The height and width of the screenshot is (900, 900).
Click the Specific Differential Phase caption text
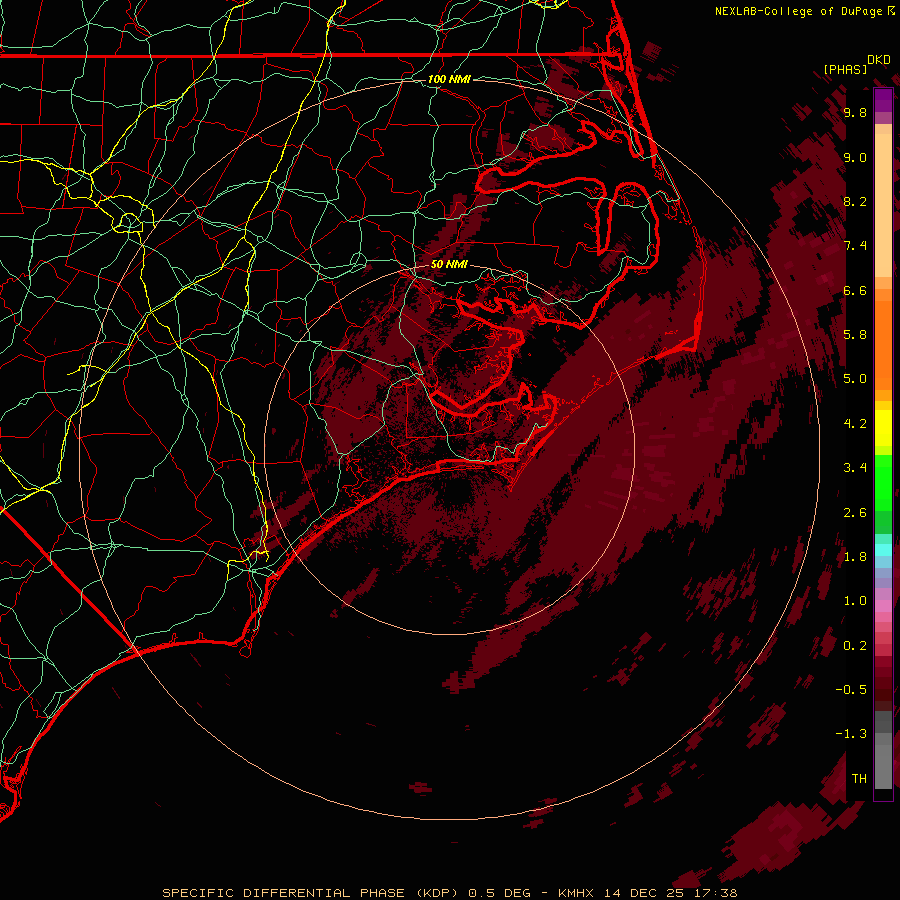click(x=449, y=893)
